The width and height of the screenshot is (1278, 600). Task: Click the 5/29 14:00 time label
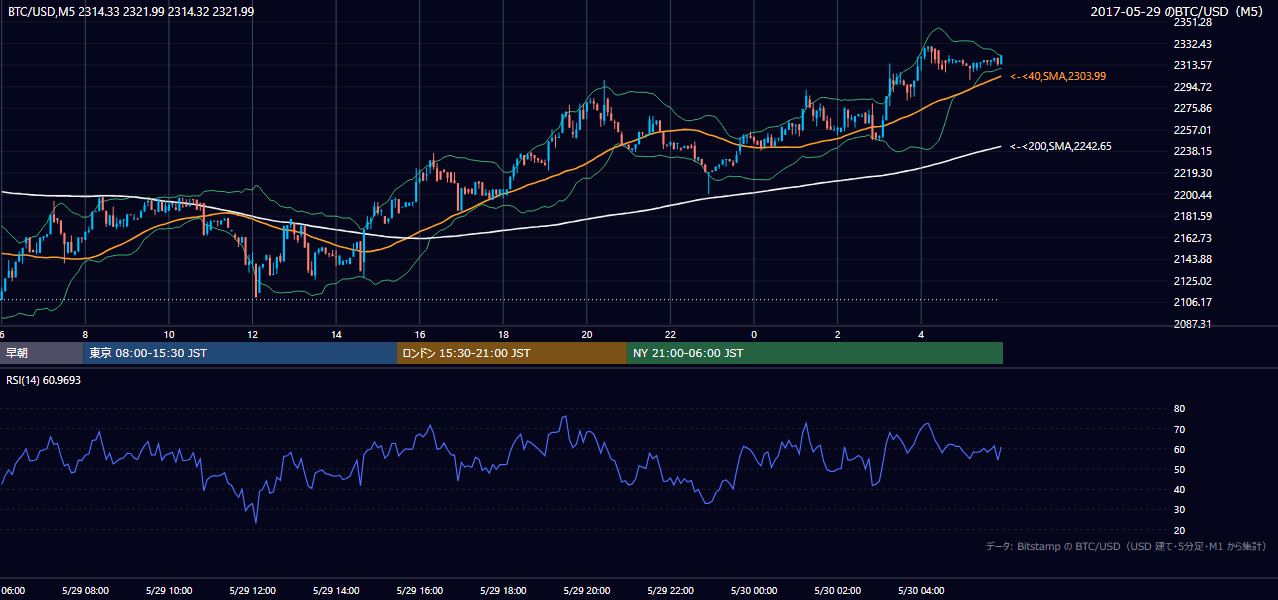[336, 590]
